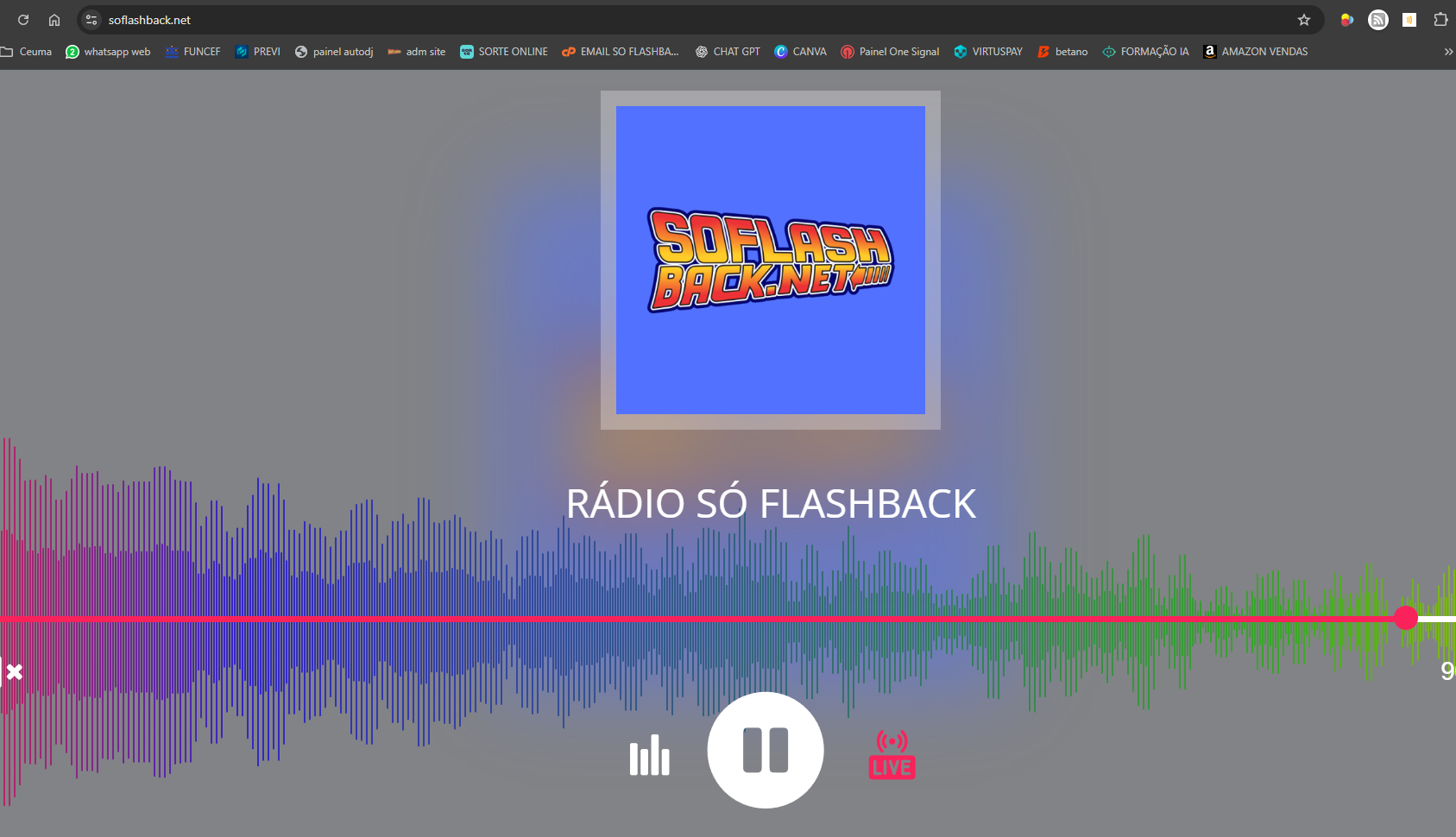Open the AMAZON VENDAS bookmark

[x=1256, y=52]
